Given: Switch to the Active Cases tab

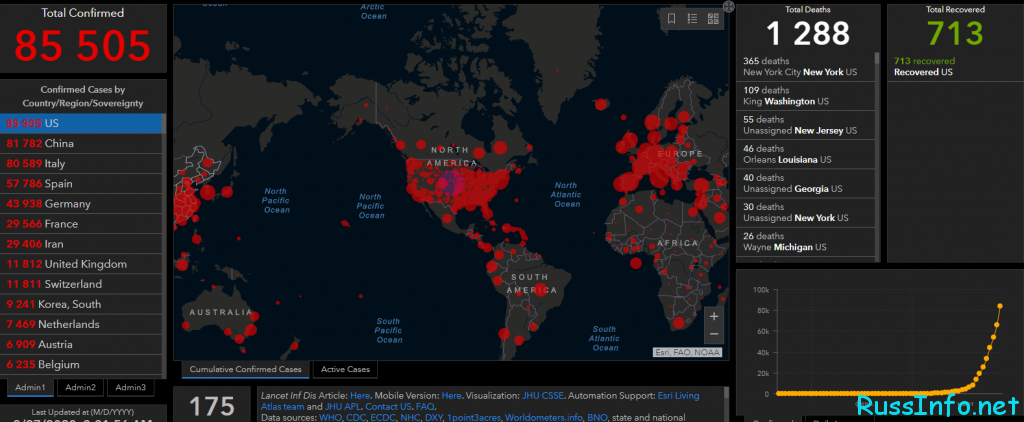Looking at the screenshot, I should pyautogui.click(x=345, y=369).
